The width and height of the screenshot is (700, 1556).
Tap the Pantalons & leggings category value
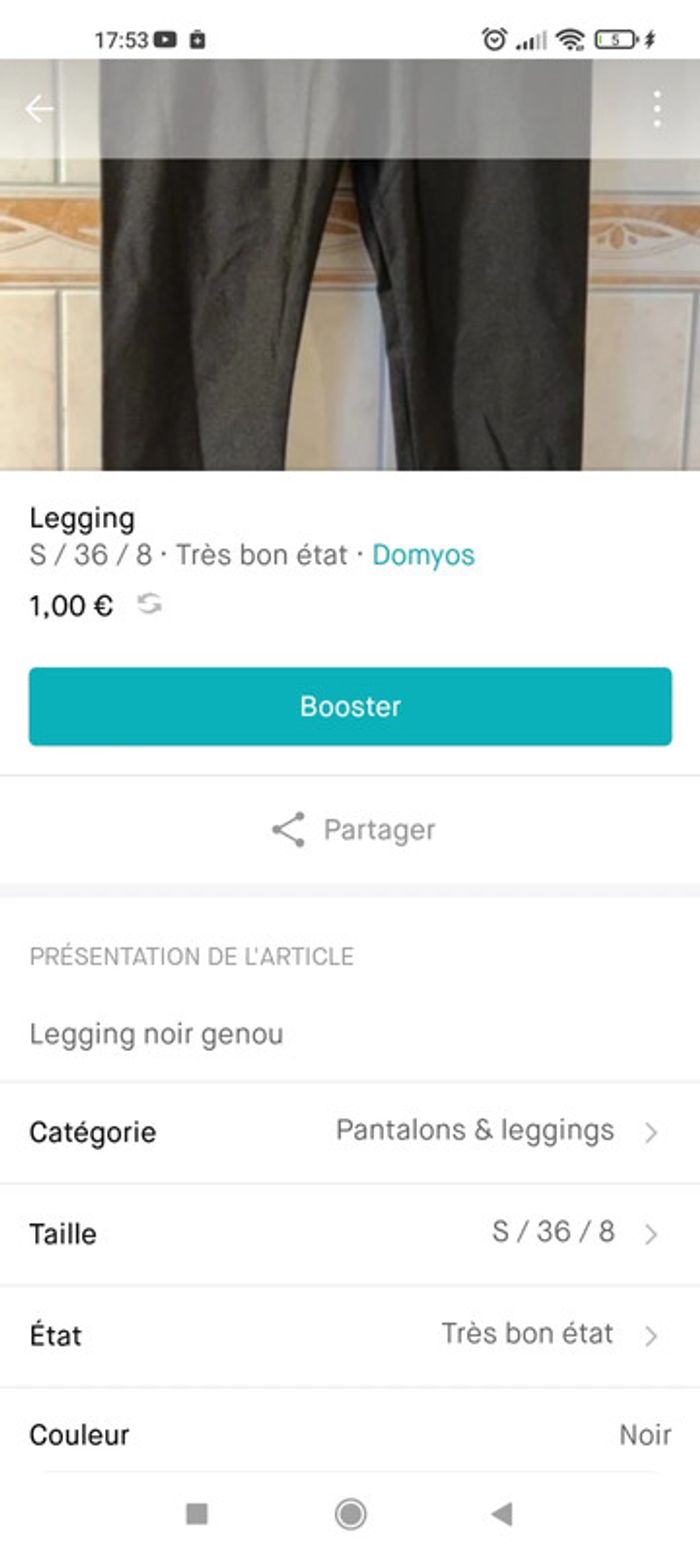(475, 1131)
